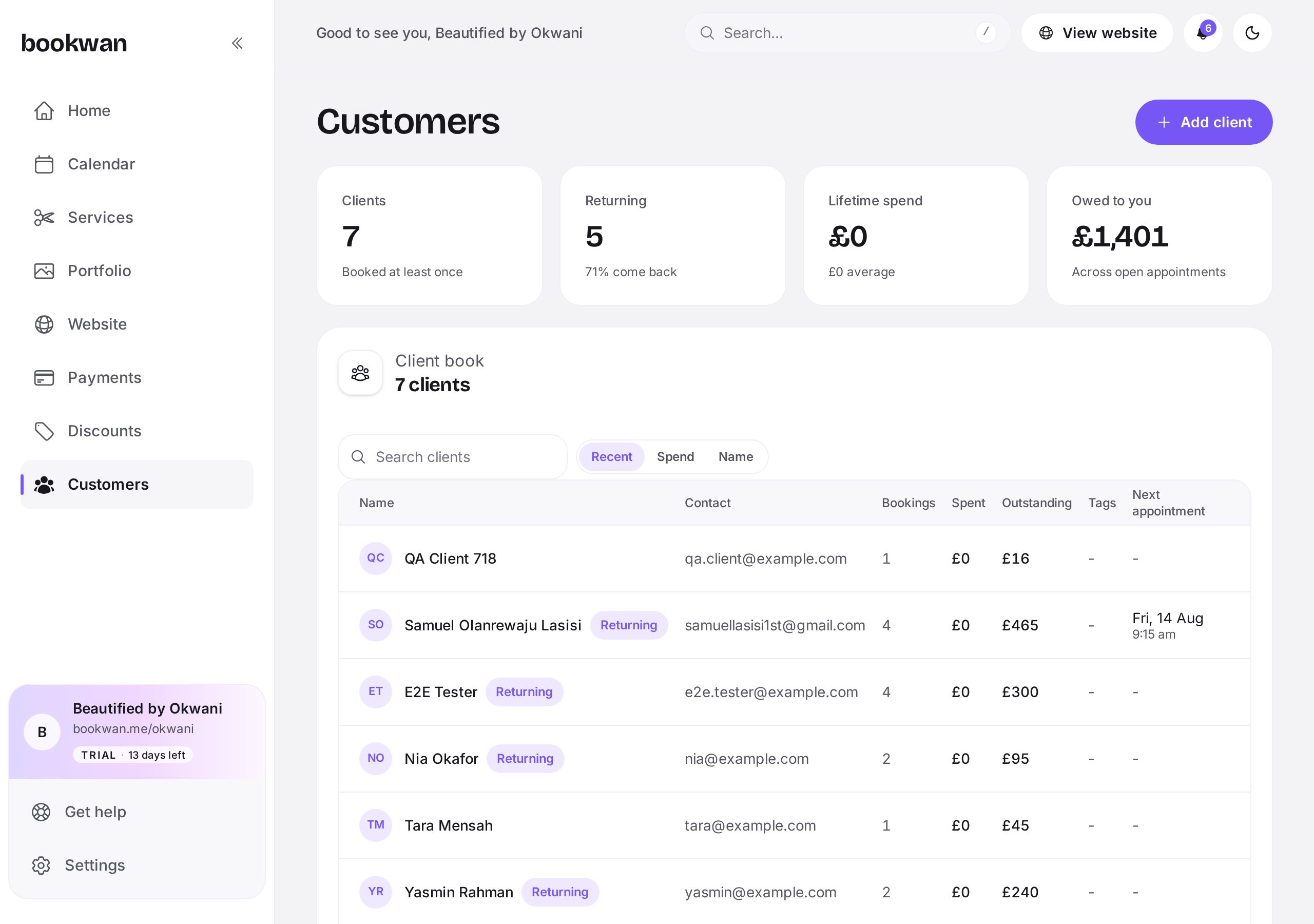
Task: Click the B business avatar
Action: tap(42, 731)
